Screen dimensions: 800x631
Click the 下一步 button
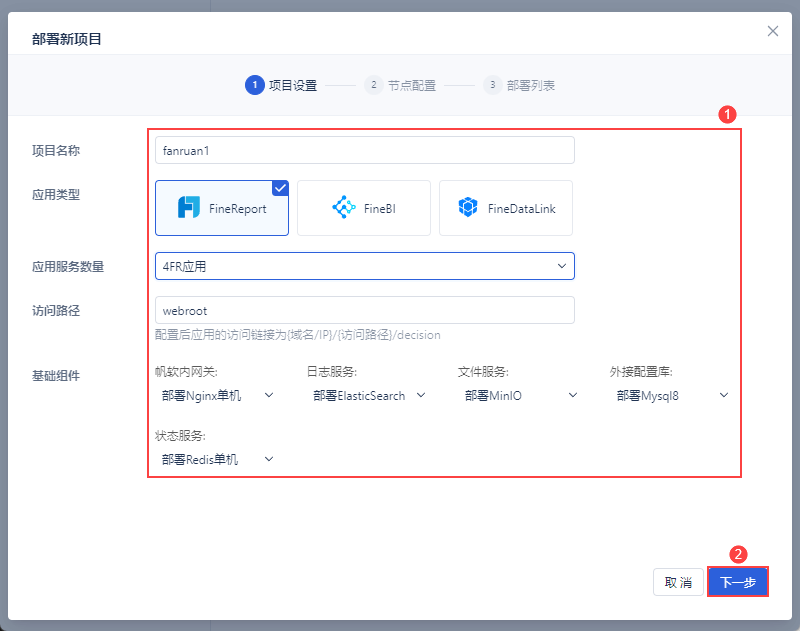[x=738, y=582]
